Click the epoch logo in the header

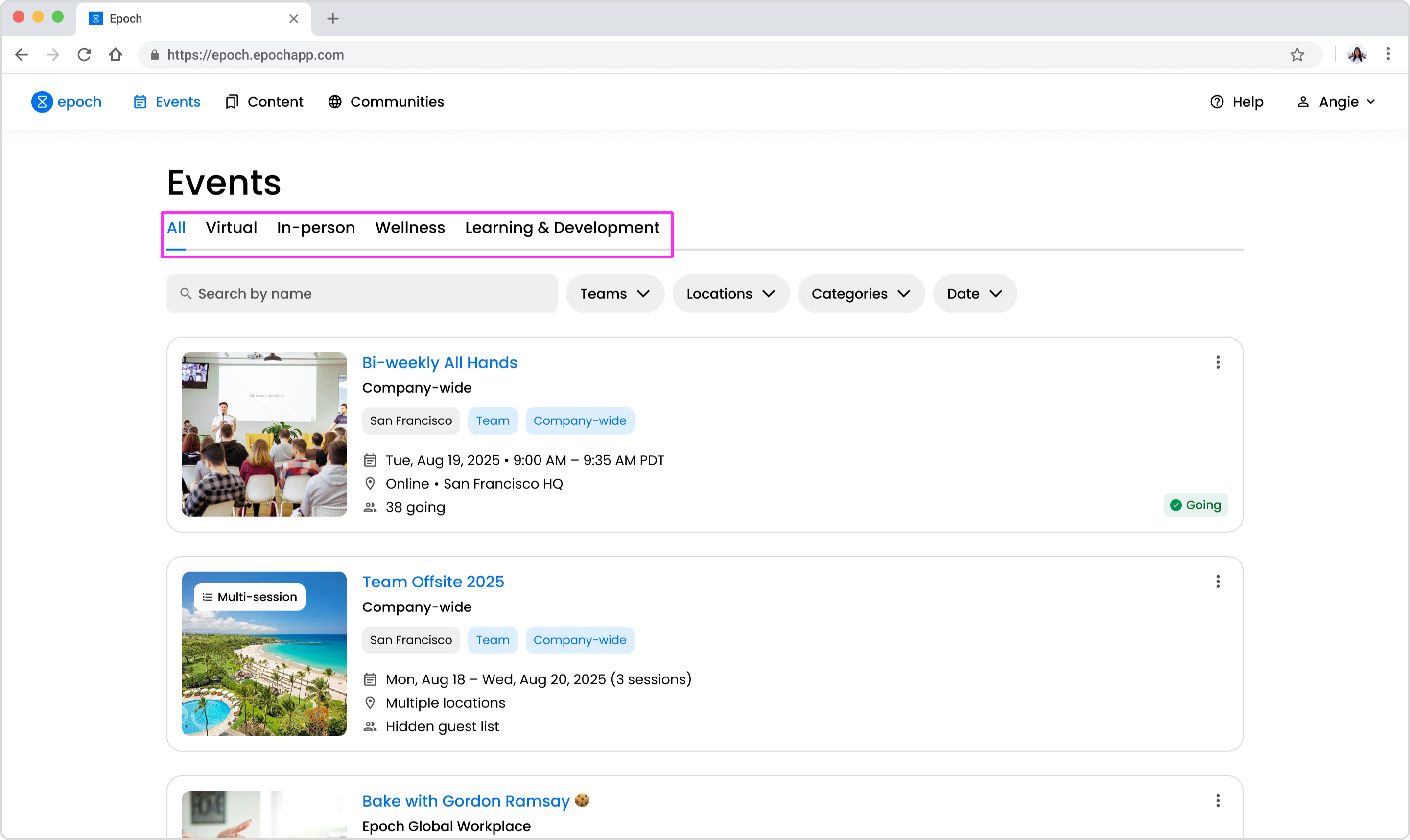(x=66, y=102)
